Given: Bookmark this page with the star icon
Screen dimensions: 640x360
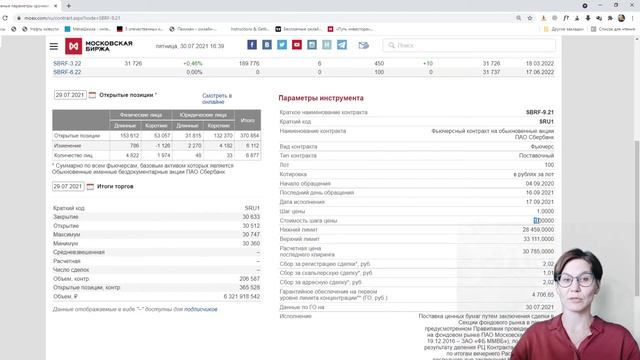Looking at the screenshot, I should click(x=530, y=18).
